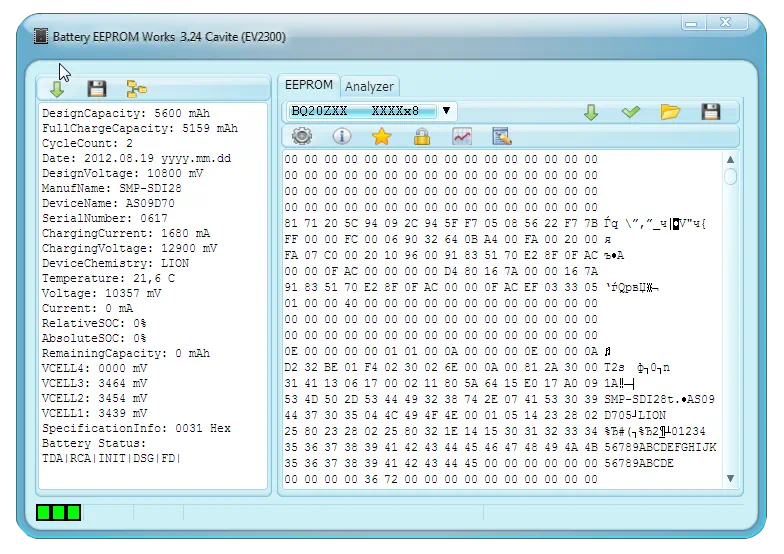
Task: Open settings gear icon in EEPROM toolbar
Action: coord(302,136)
